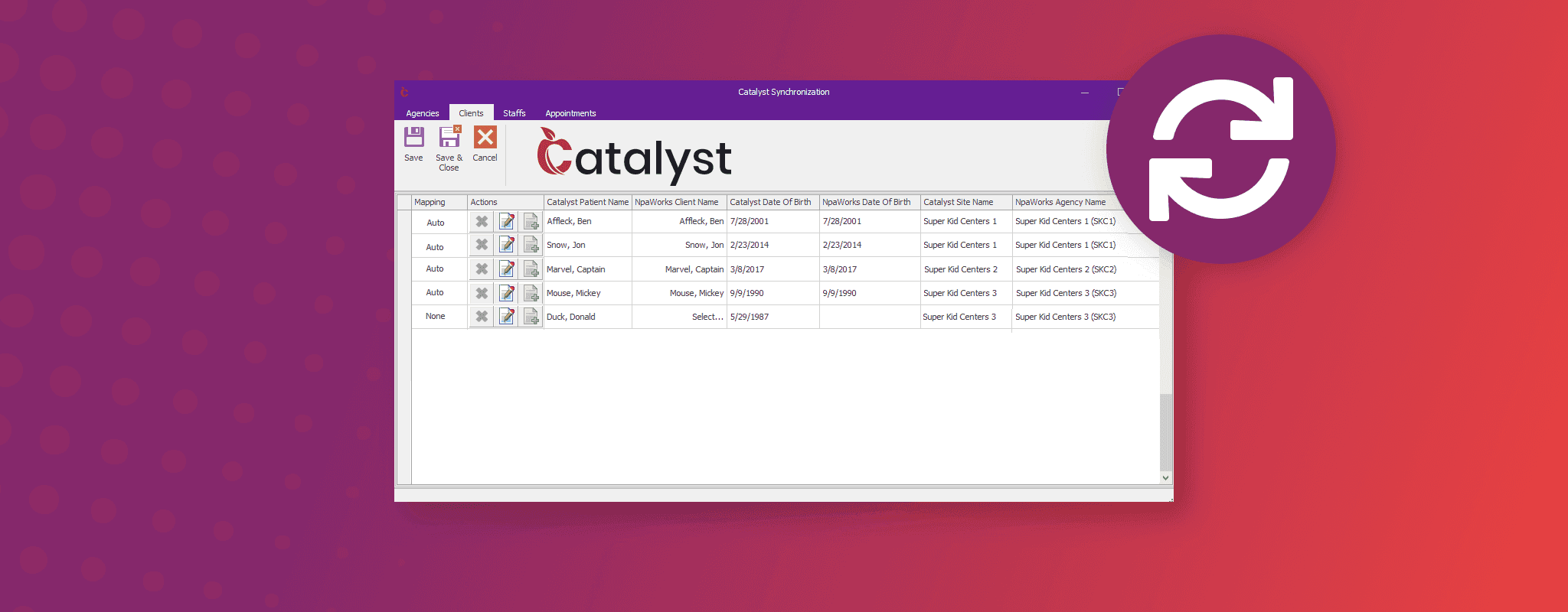The image size is (1568, 612).
Task: Click birth date 5/29/1987
Action: [x=773, y=317]
